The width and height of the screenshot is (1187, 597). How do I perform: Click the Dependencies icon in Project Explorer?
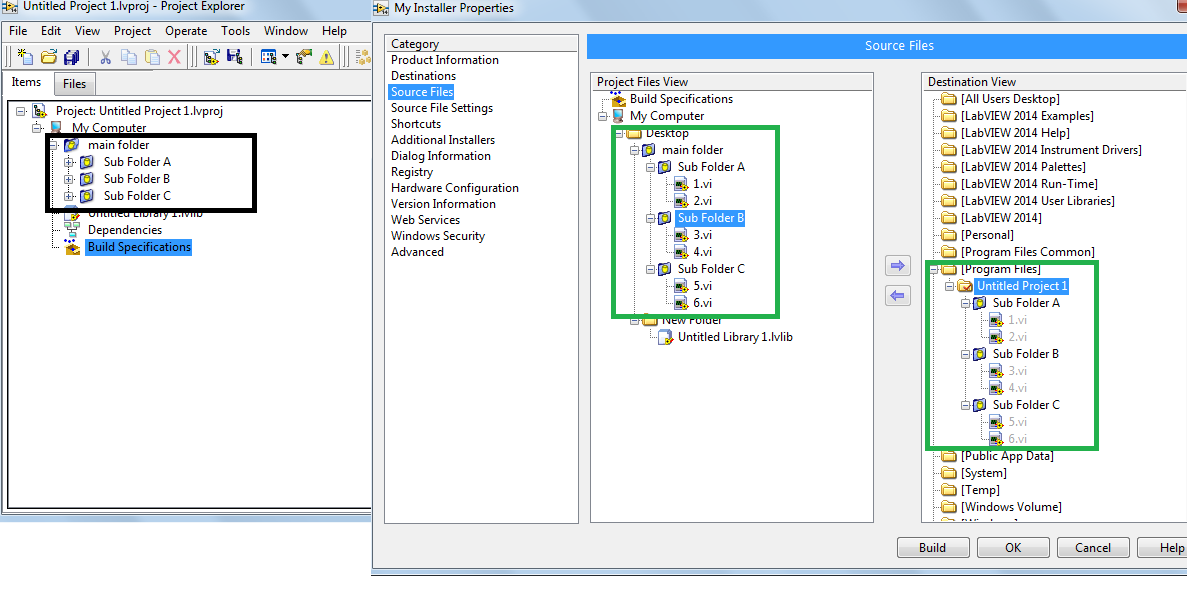73,230
